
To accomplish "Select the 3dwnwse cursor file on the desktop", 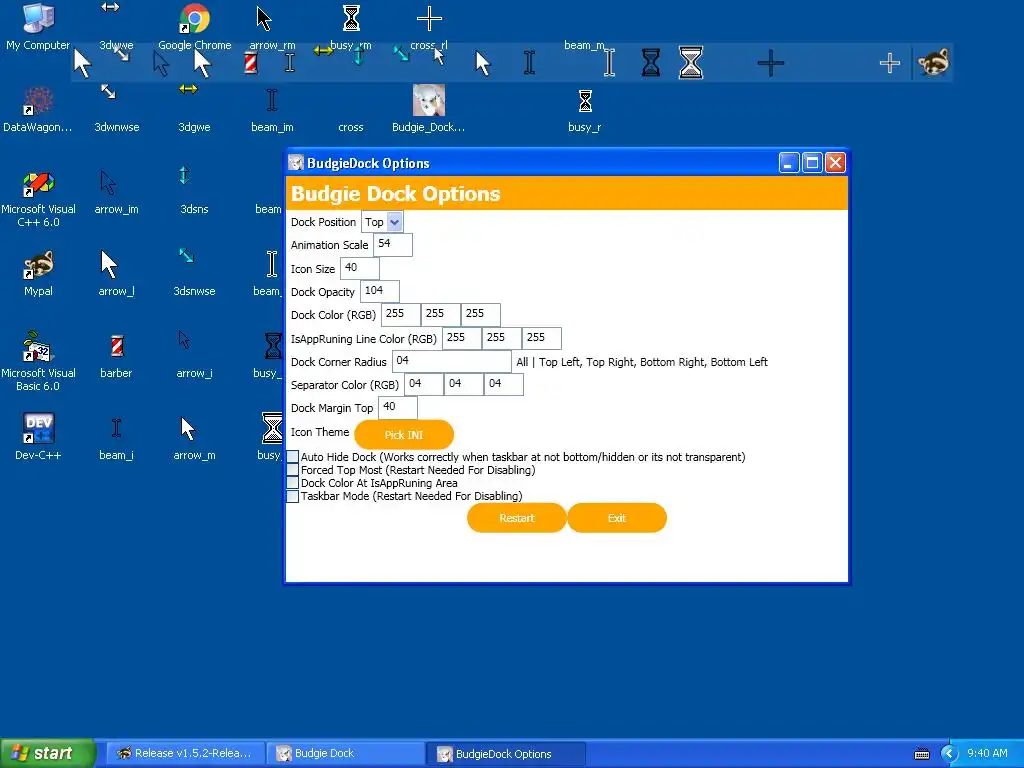I will pyautogui.click(x=116, y=110).
